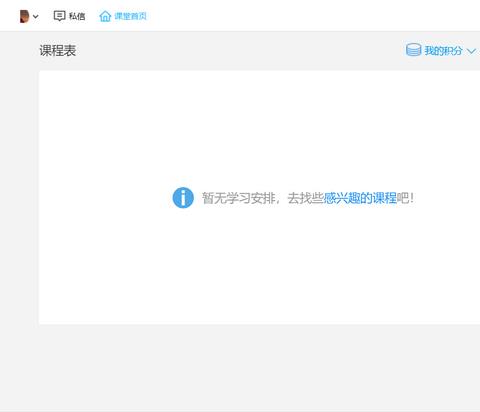
Task: Click the 私信 message bubble icon
Action: tap(59, 16)
